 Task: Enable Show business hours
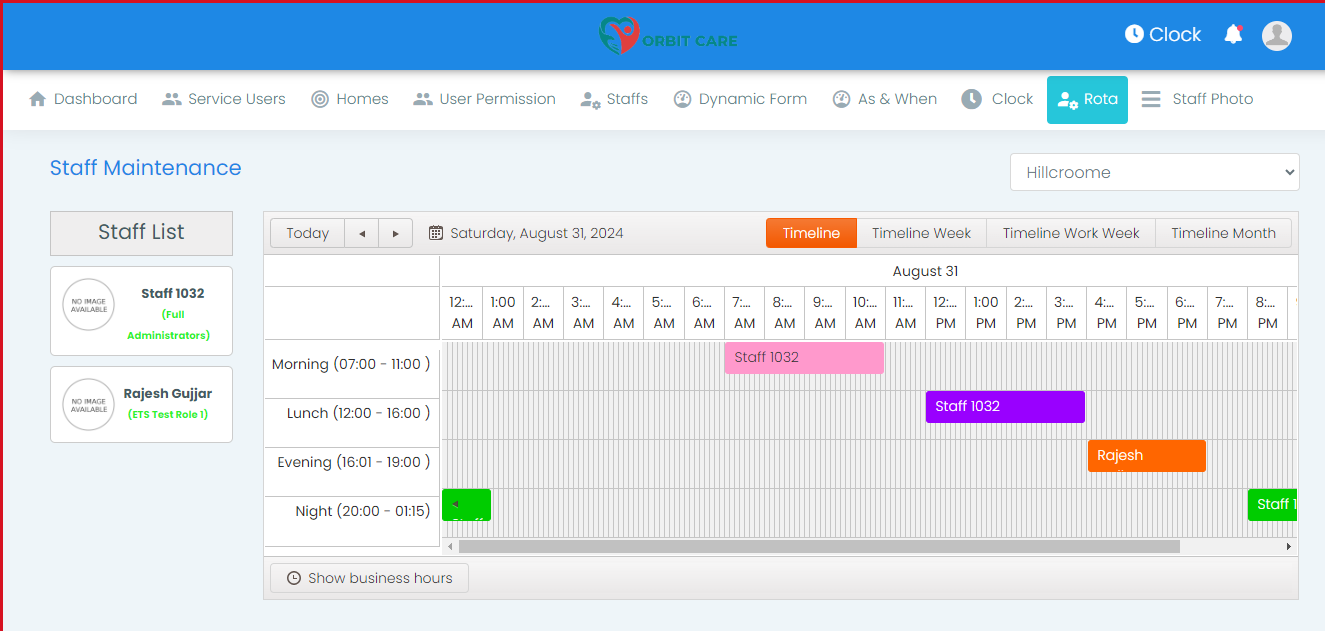(369, 577)
